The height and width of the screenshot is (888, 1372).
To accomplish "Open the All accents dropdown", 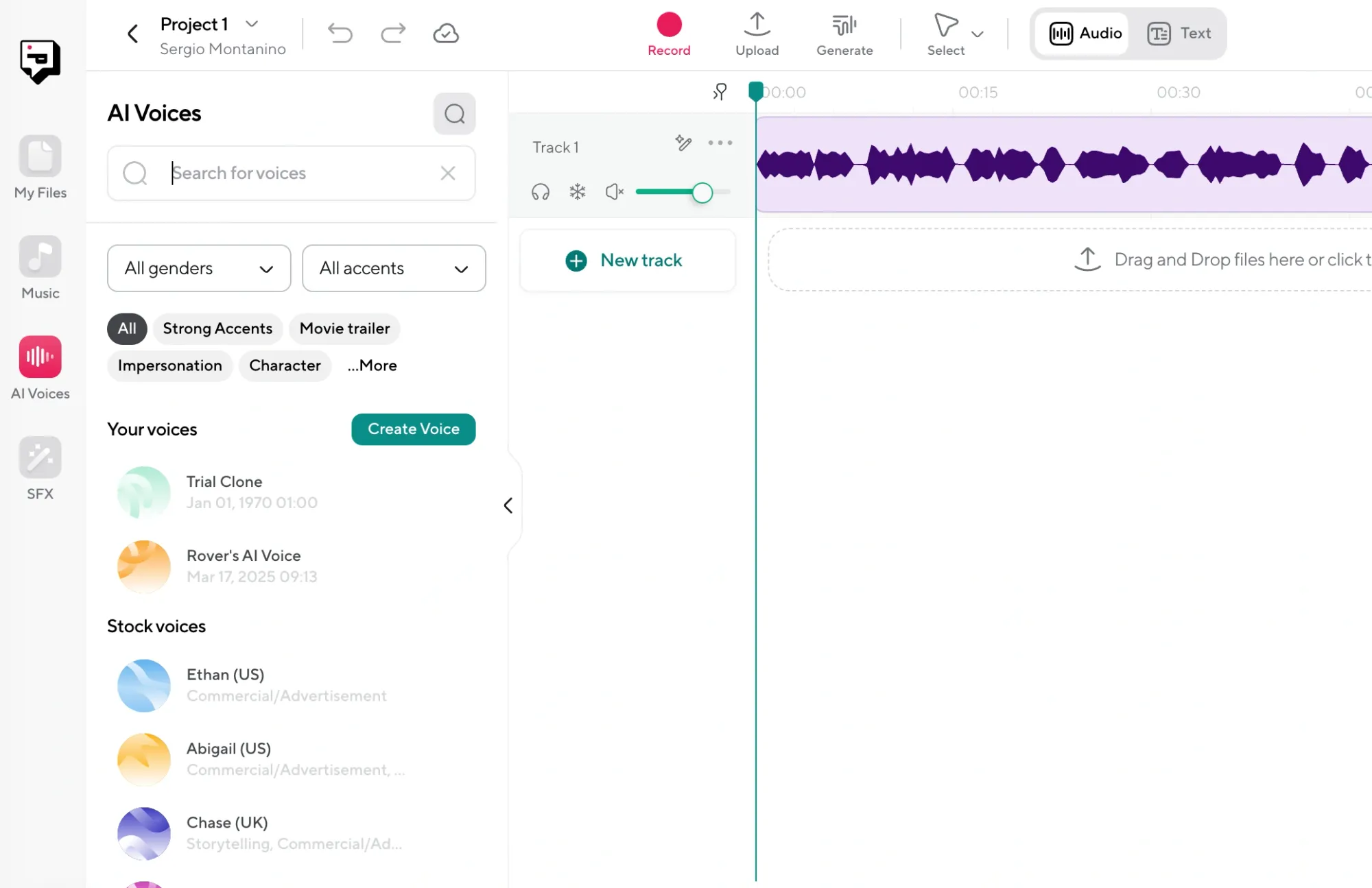I will [393, 268].
